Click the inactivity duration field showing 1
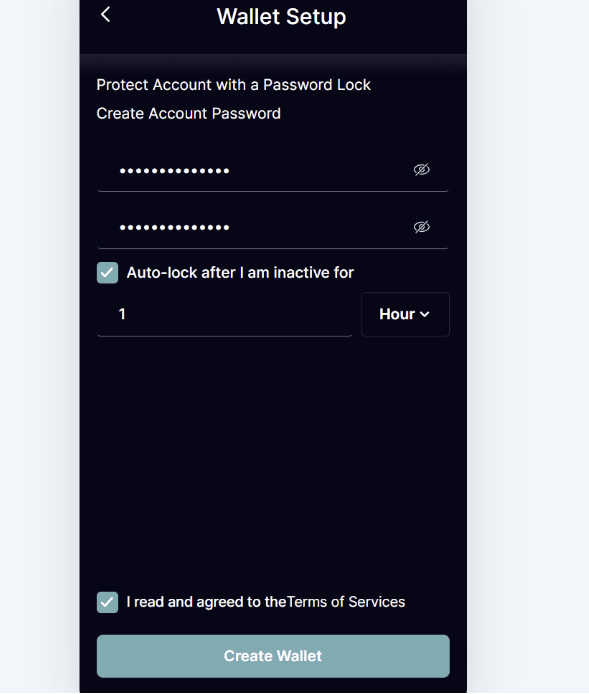Viewport: 589px width, 694px height. (x=225, y=314)
